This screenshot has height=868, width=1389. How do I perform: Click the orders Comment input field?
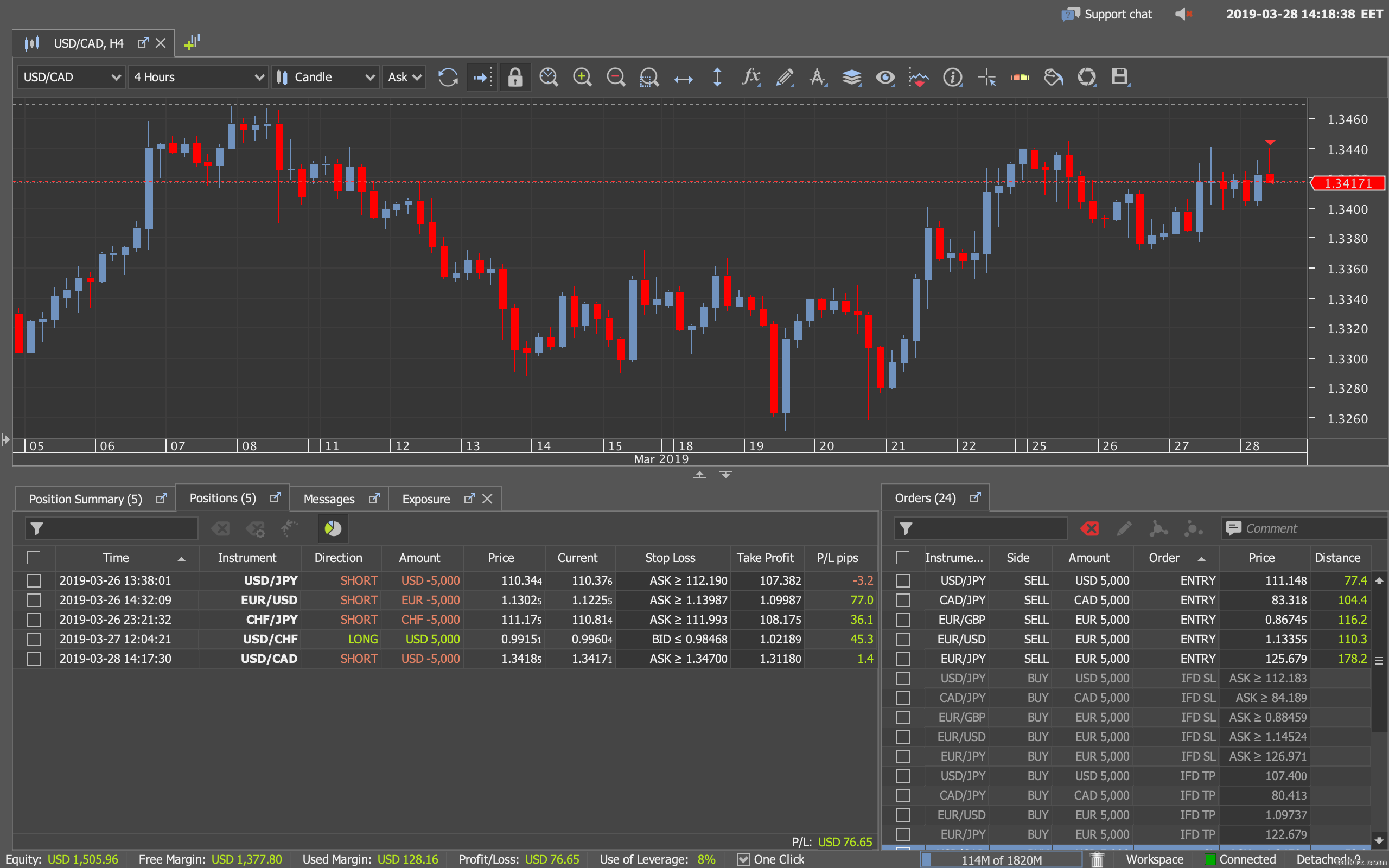tap(1303, 528)
